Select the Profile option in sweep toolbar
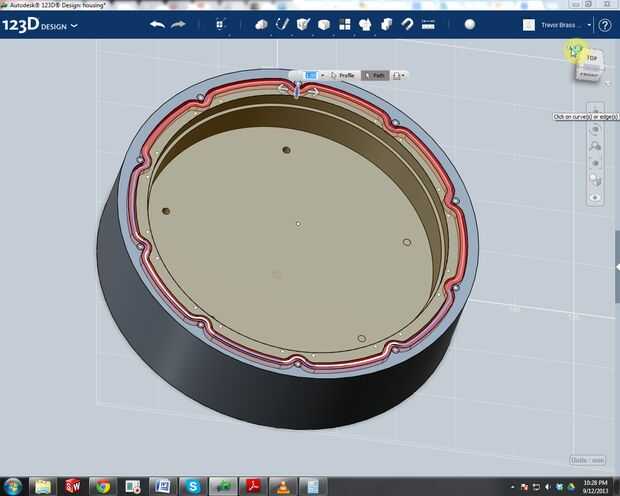This screenshot has width=620, height=496. 343,75
